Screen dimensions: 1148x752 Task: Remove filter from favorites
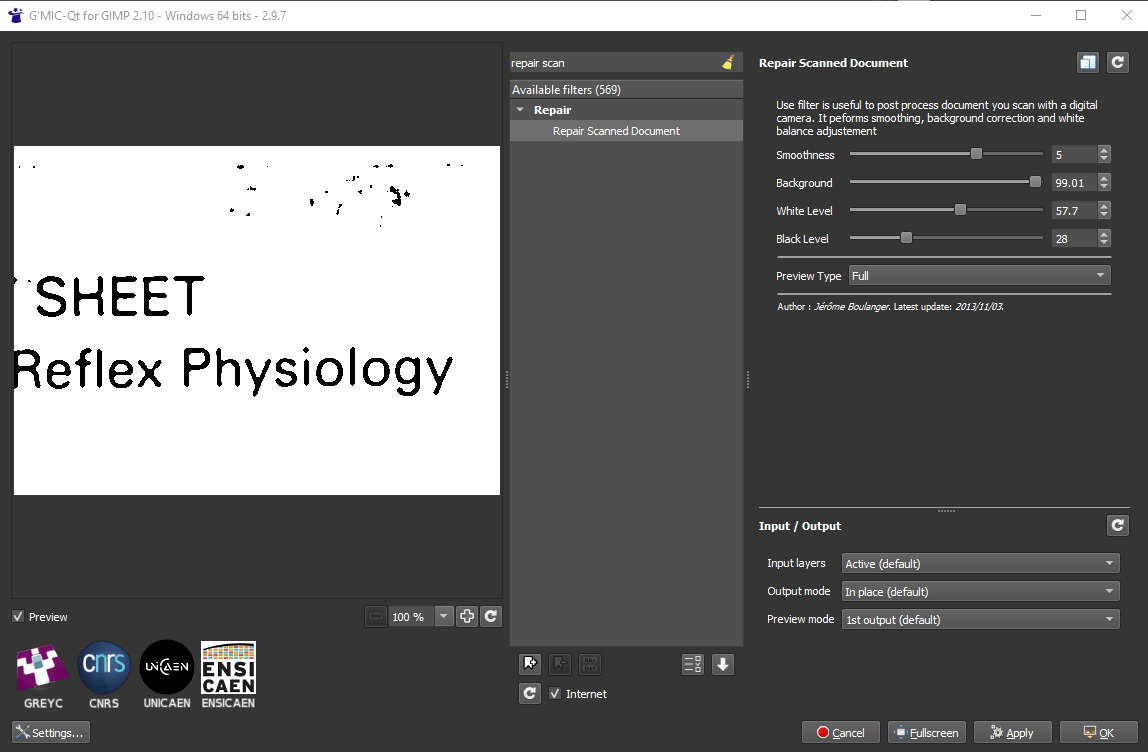(559, 664)
